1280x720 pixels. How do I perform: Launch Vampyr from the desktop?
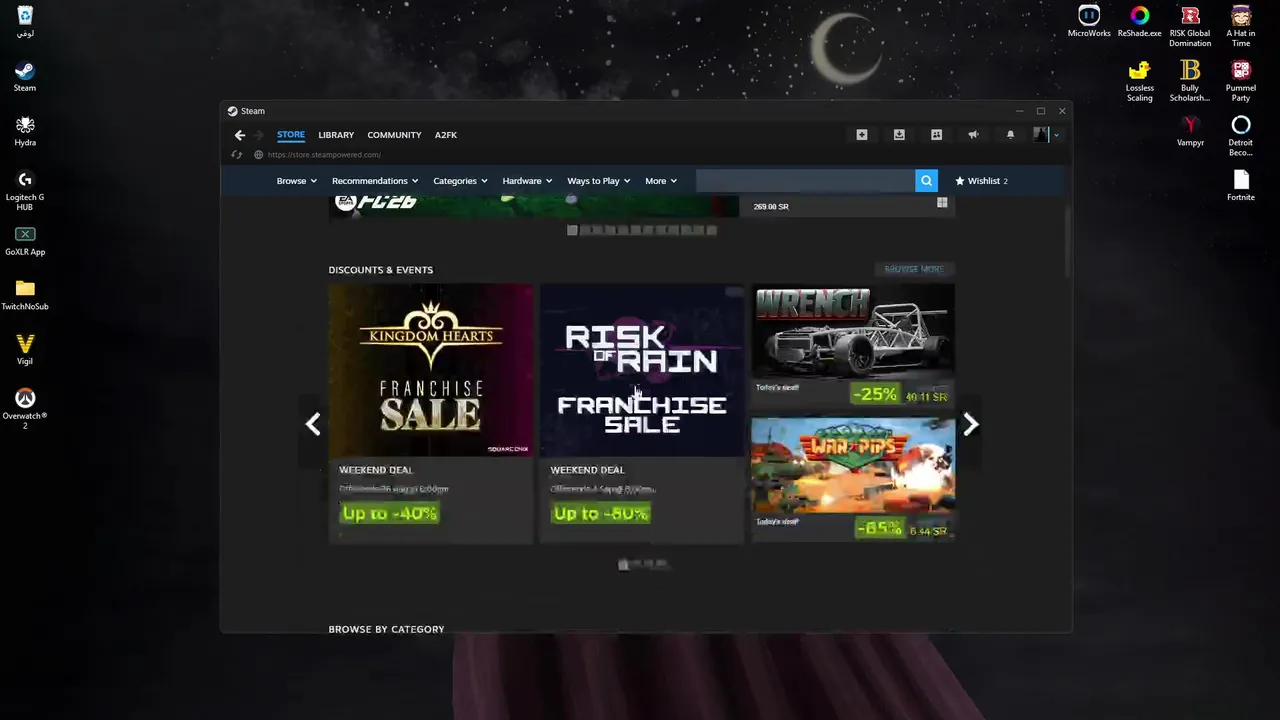pyautogui.click(x=1190, y=132)
